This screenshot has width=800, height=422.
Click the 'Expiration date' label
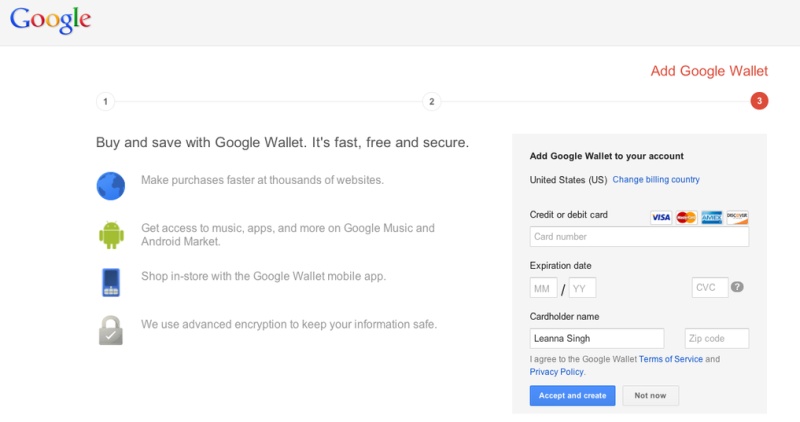click(560, 266)
